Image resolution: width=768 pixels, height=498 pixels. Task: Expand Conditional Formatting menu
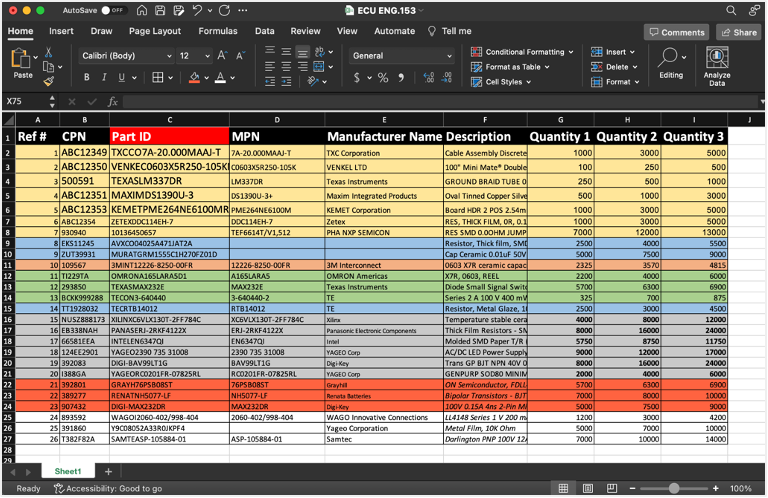click(522, 52)
